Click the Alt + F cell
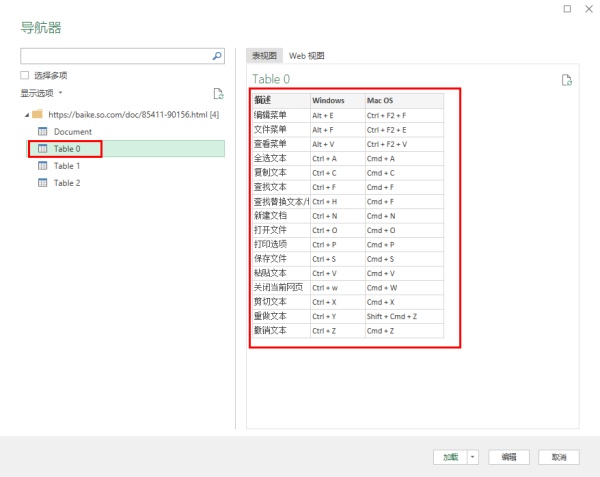The width and height of the screenshot is (600, 477). [x=338, y=130]
